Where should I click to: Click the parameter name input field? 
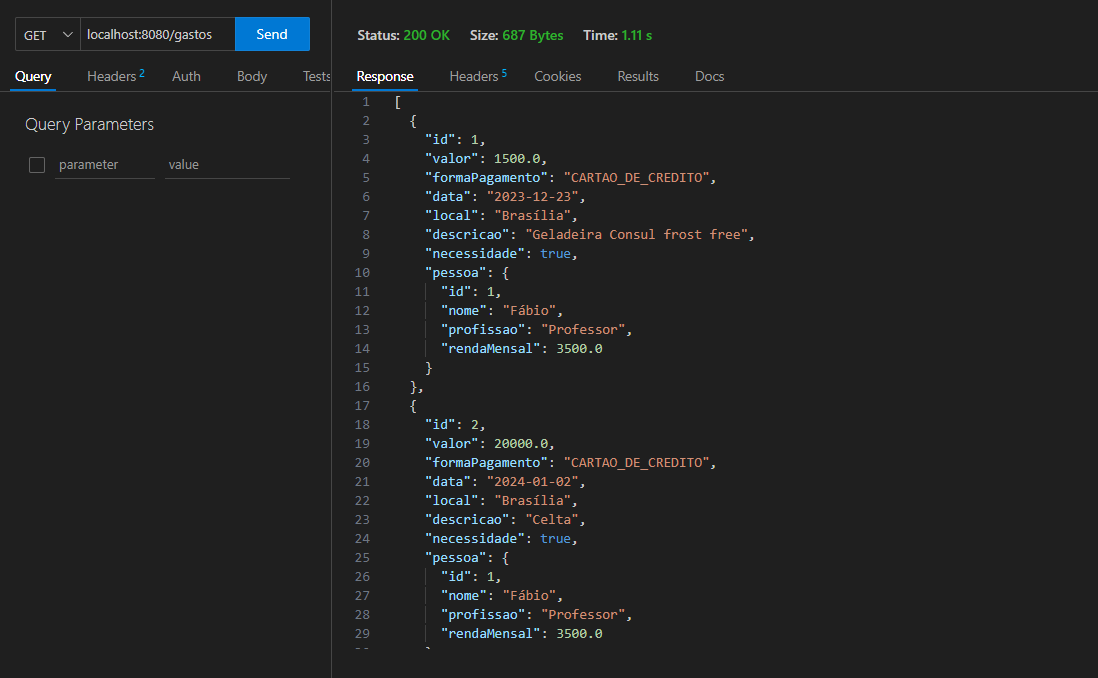tap(104, 165)
